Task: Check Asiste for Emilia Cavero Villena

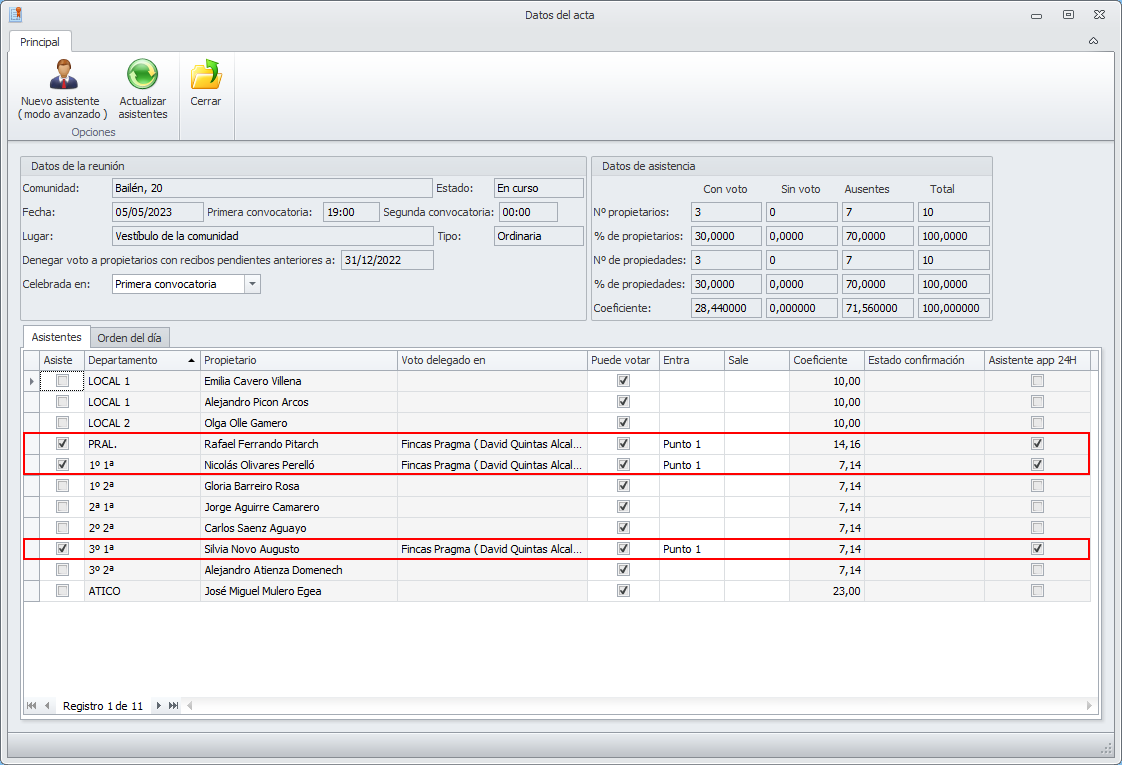Action: tap(63, 381)
